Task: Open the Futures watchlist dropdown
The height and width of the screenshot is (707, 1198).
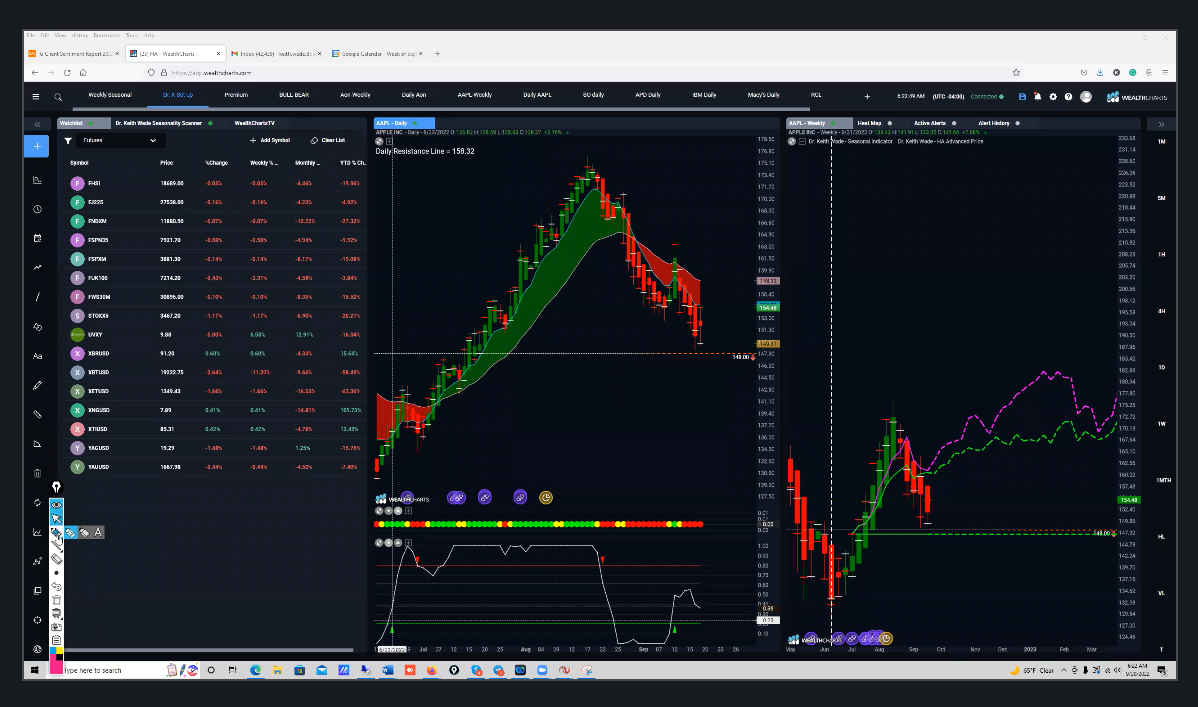Action: pyautogui.click(x=121, y=141)
